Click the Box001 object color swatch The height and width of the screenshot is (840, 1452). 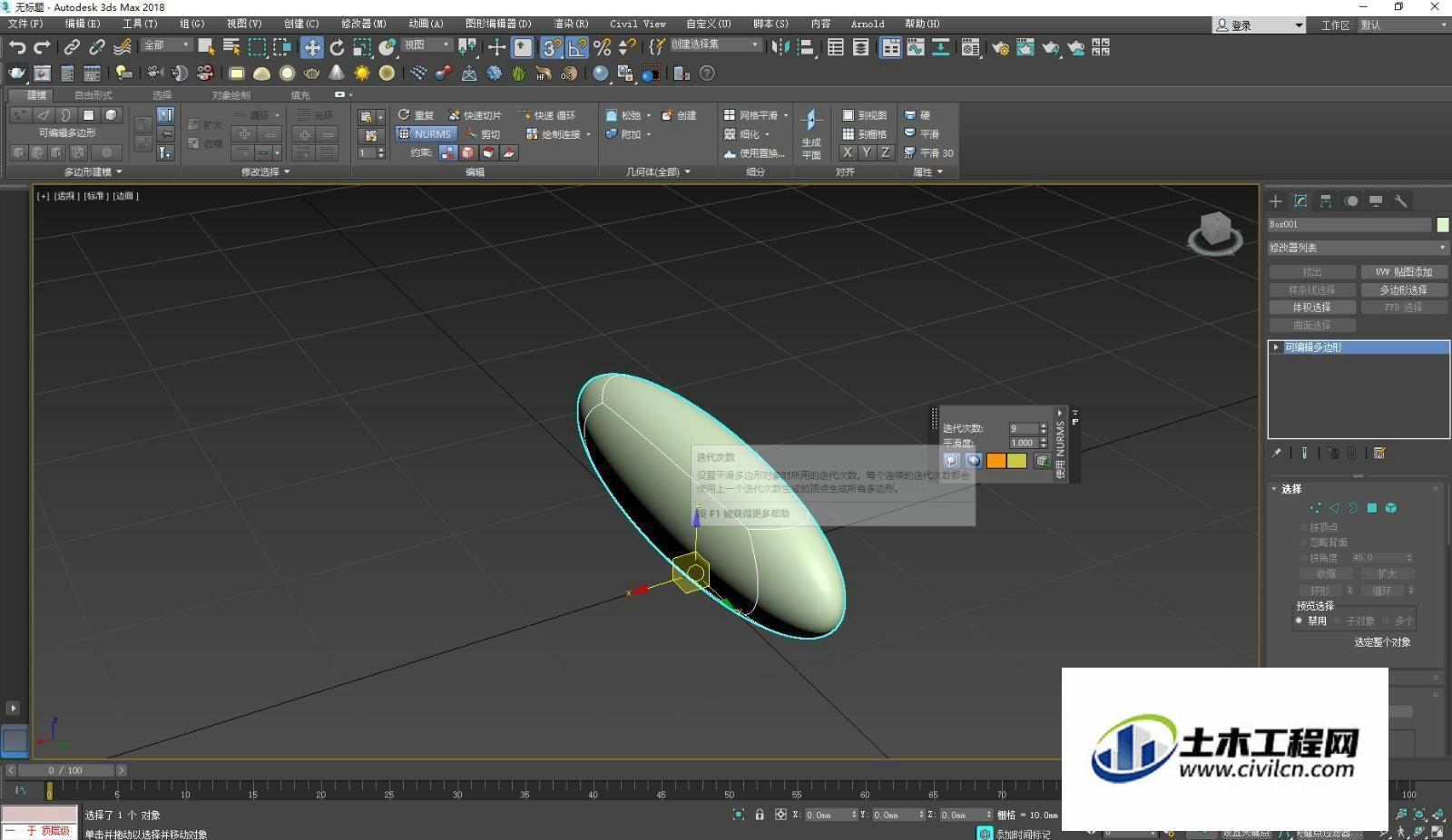coord(1442,225)
